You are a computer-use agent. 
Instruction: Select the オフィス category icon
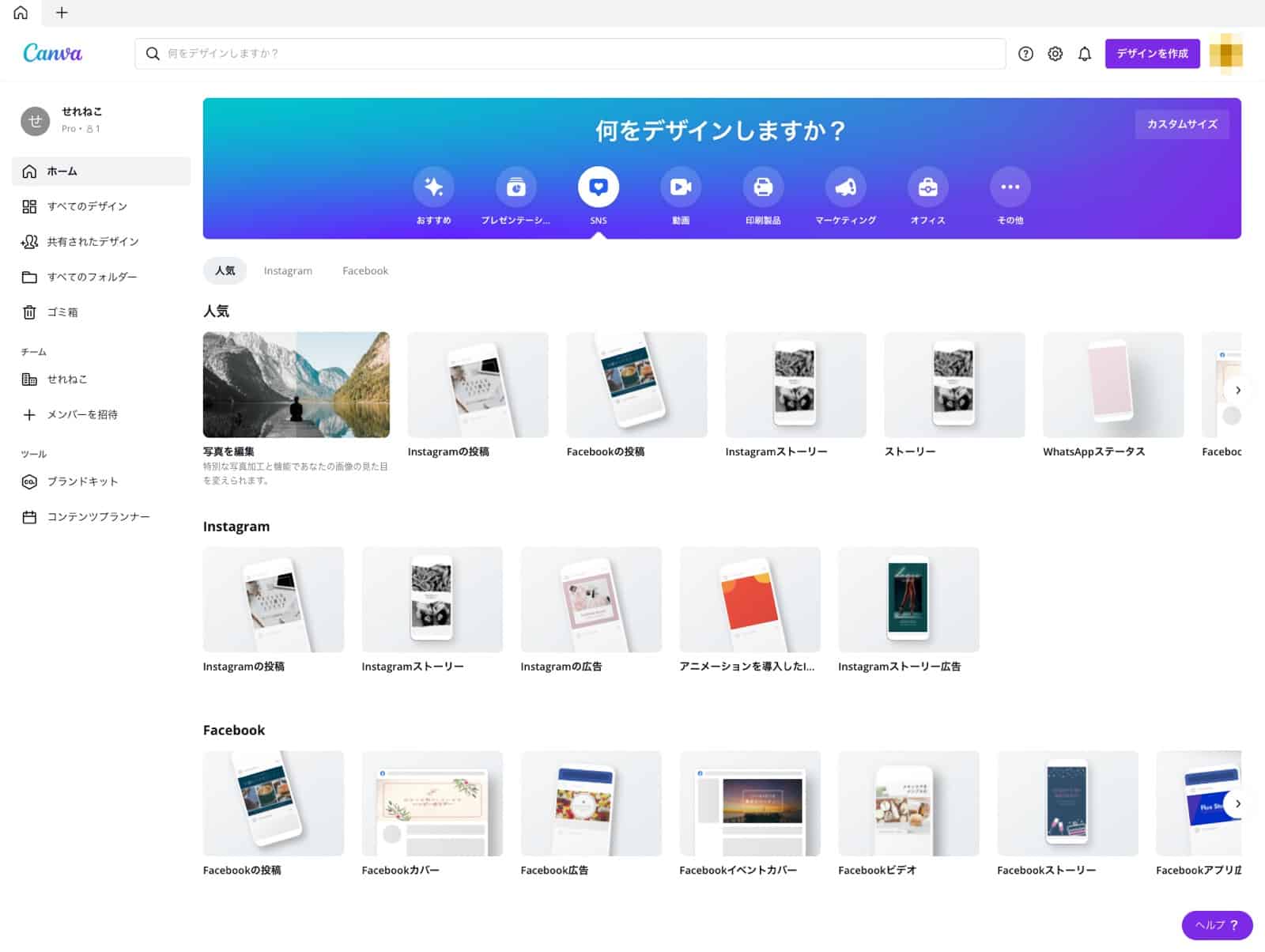[x=927, y=187]
